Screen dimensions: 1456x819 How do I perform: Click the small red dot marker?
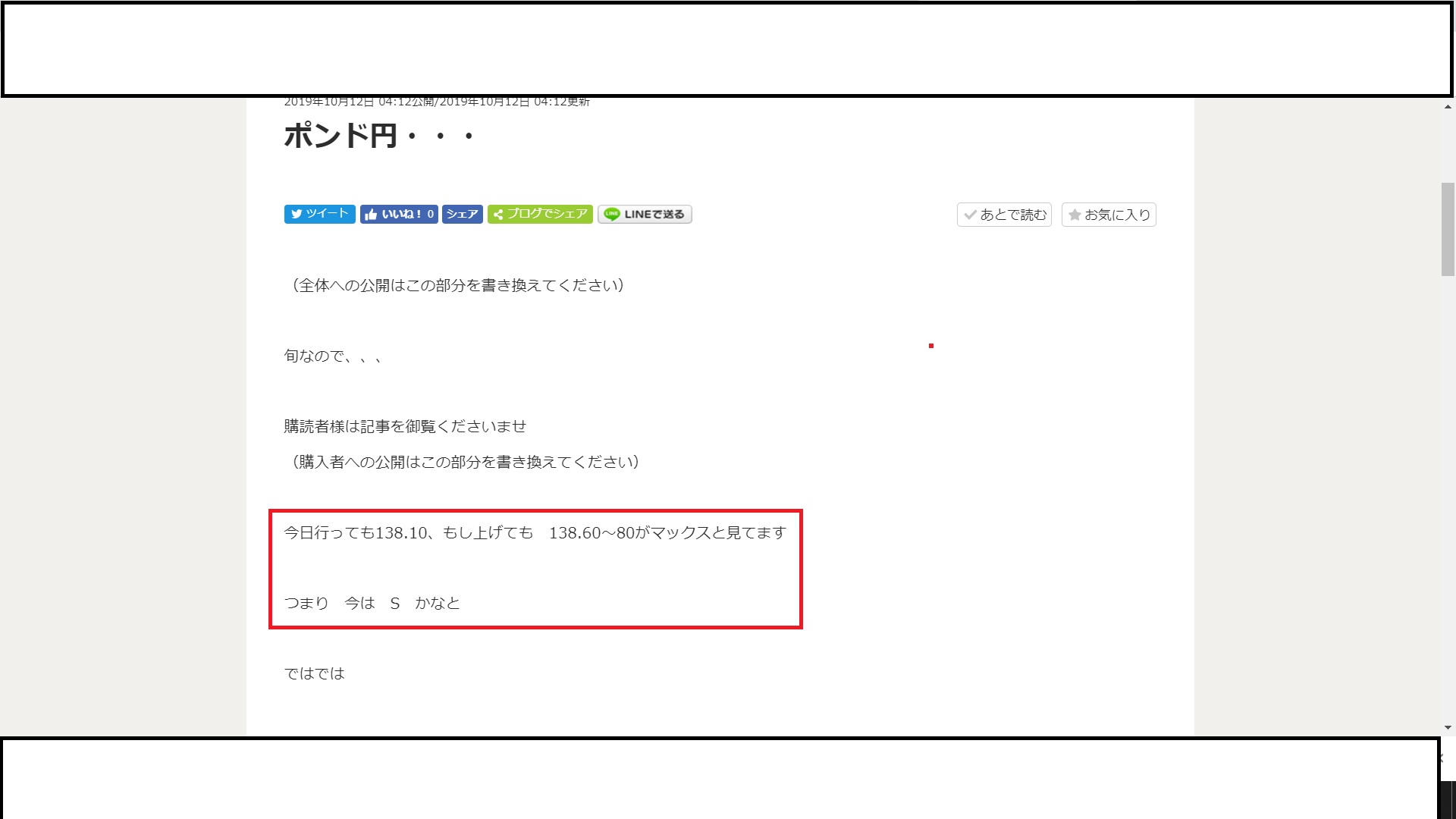coord(931,346)
